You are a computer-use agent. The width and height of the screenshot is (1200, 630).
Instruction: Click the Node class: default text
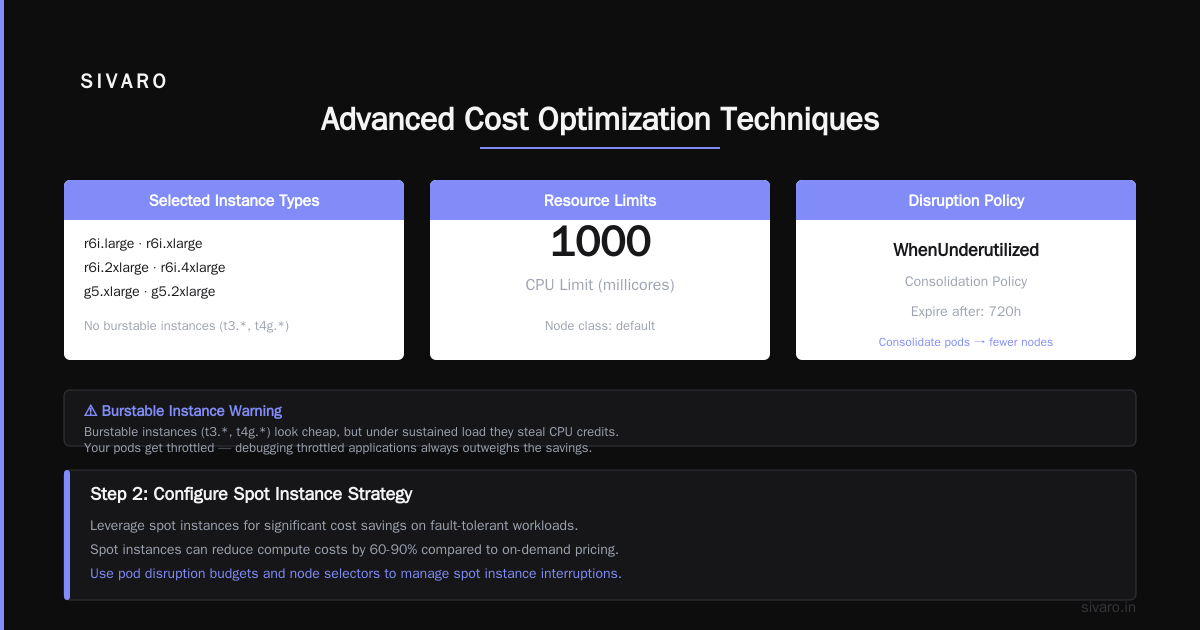tap(600, 326)
